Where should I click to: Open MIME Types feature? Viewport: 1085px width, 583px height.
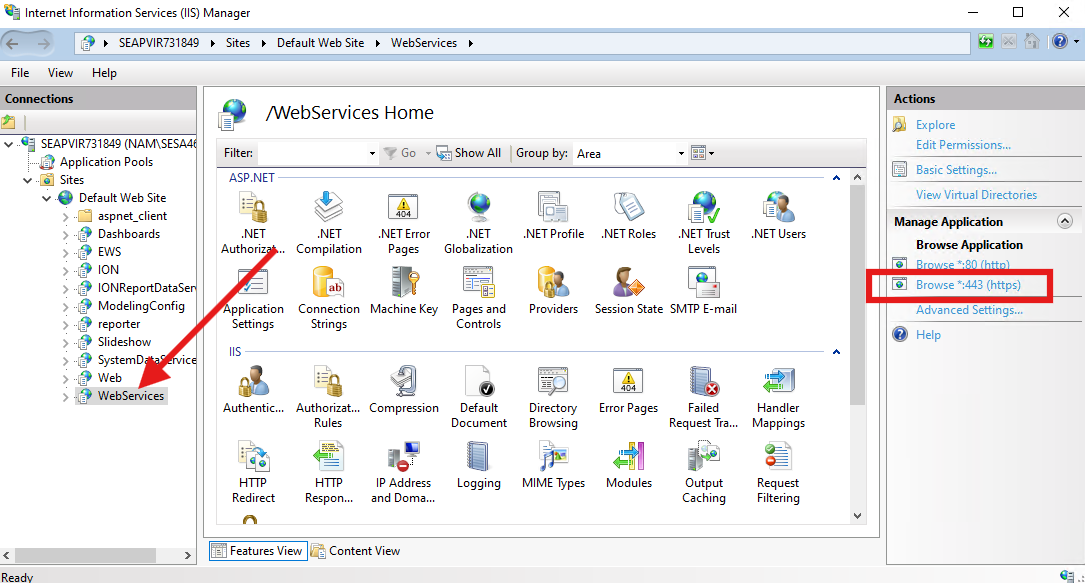coord(554,465)
